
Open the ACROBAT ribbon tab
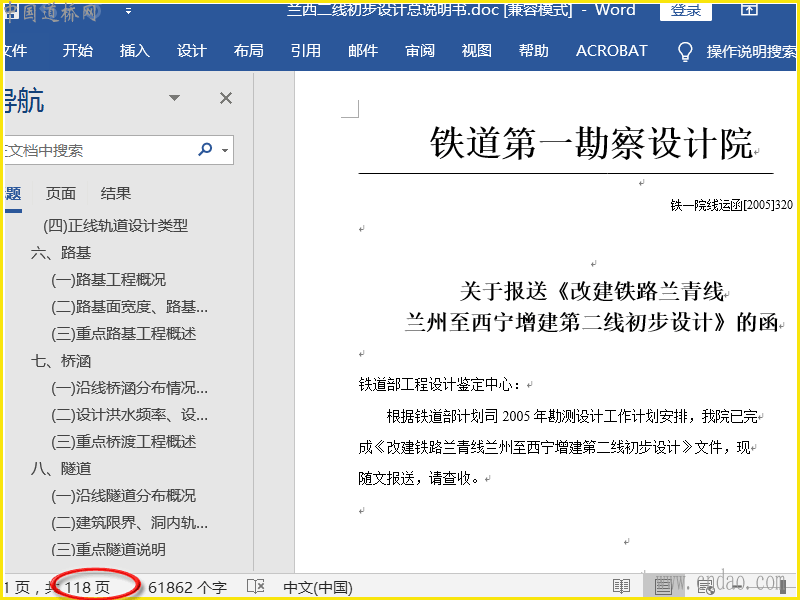click(x=612, y=51)
